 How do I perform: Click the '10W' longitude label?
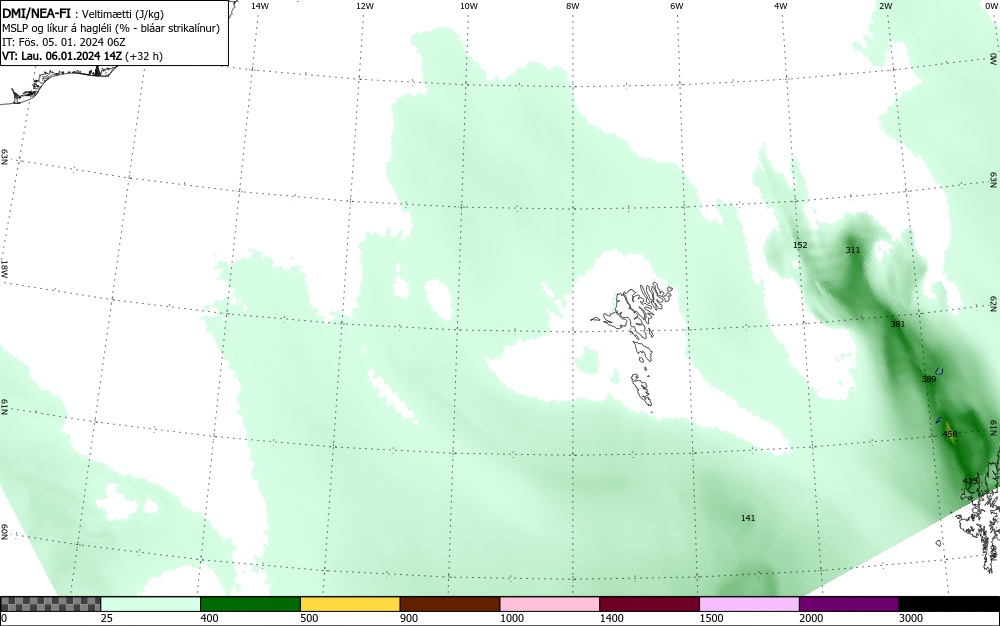(469, 6)
